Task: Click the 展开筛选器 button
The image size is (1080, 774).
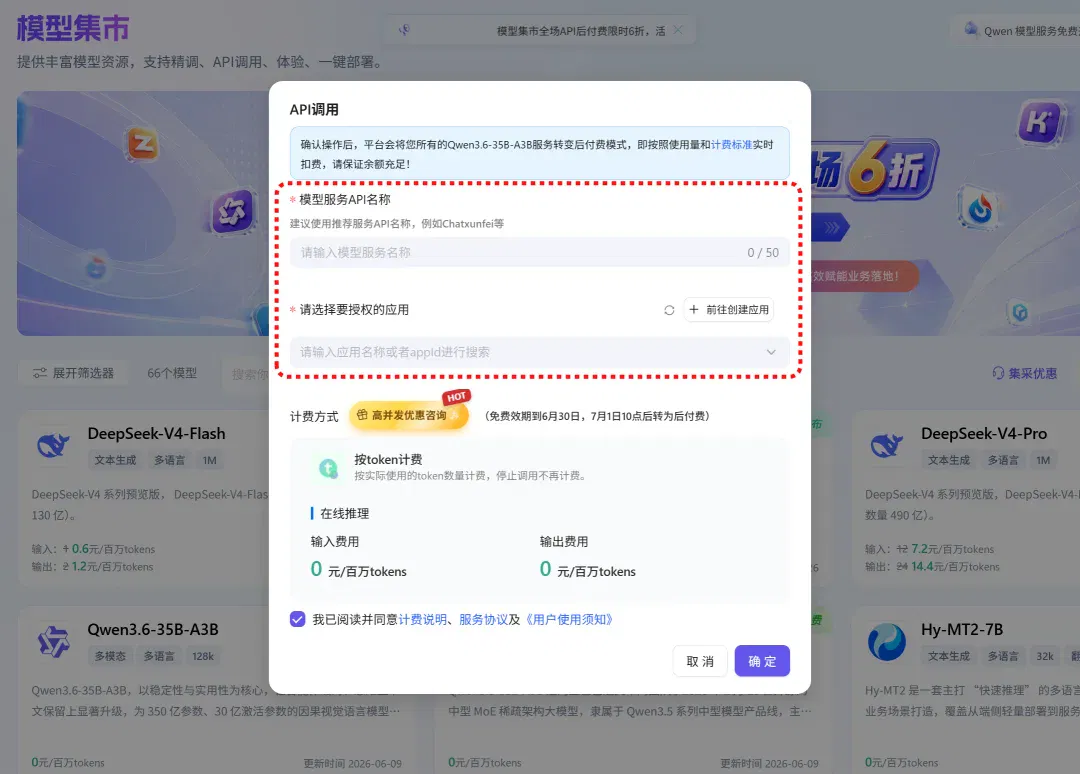Action: click(73, 373)
